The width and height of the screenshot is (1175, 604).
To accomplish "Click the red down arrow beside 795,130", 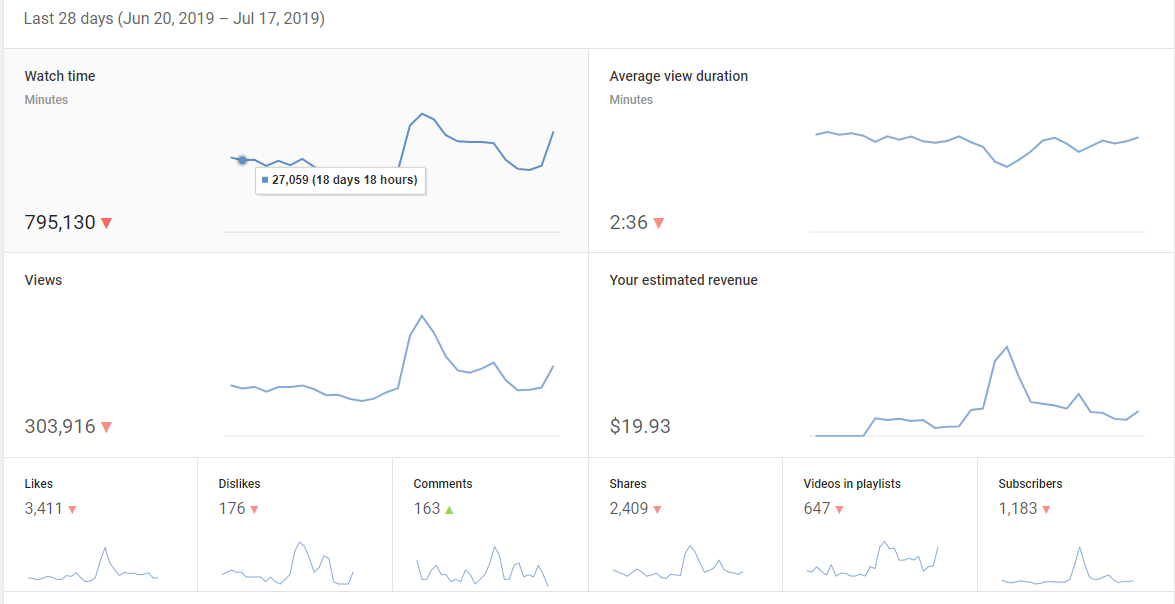I will (x=107, y=223).
